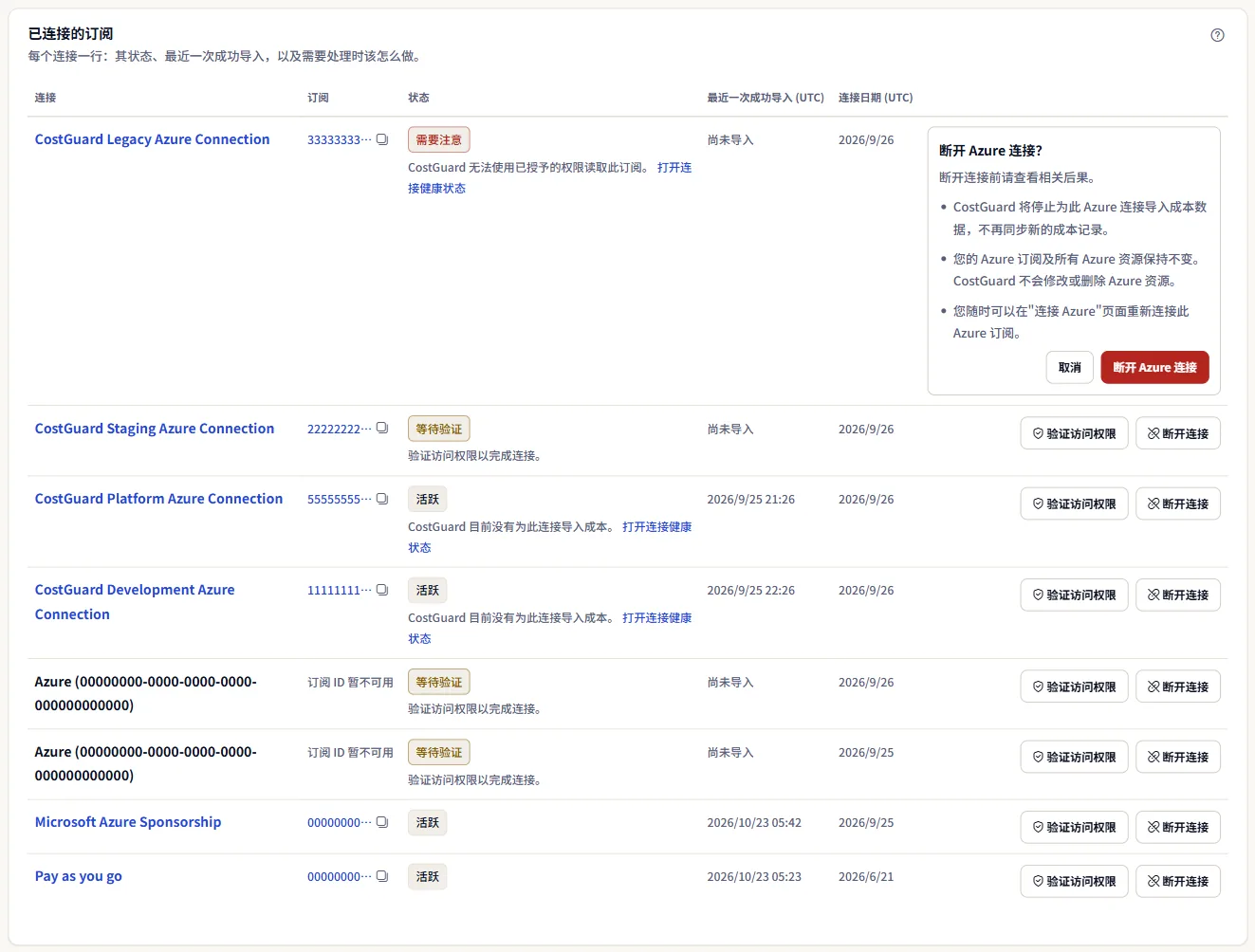Open the CostGuard Platform Azure Connection link
Screen dimensions: 1255x952
[x=158, y=499]
